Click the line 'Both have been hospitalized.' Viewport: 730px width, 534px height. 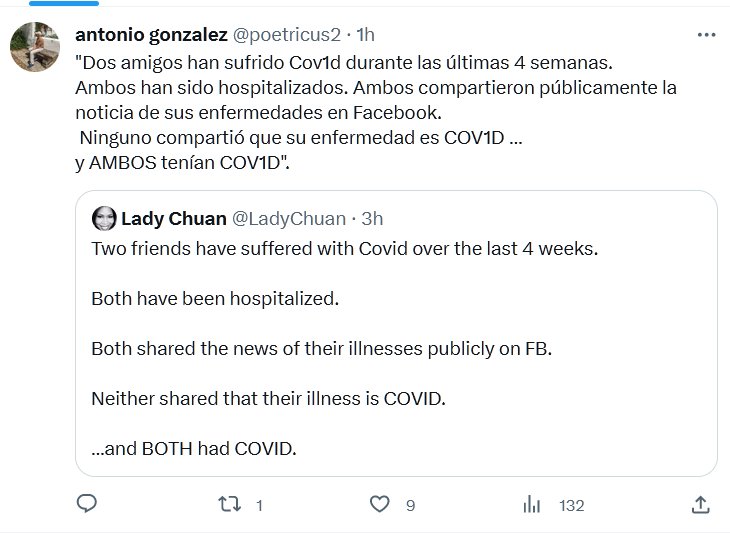[216, 298]
